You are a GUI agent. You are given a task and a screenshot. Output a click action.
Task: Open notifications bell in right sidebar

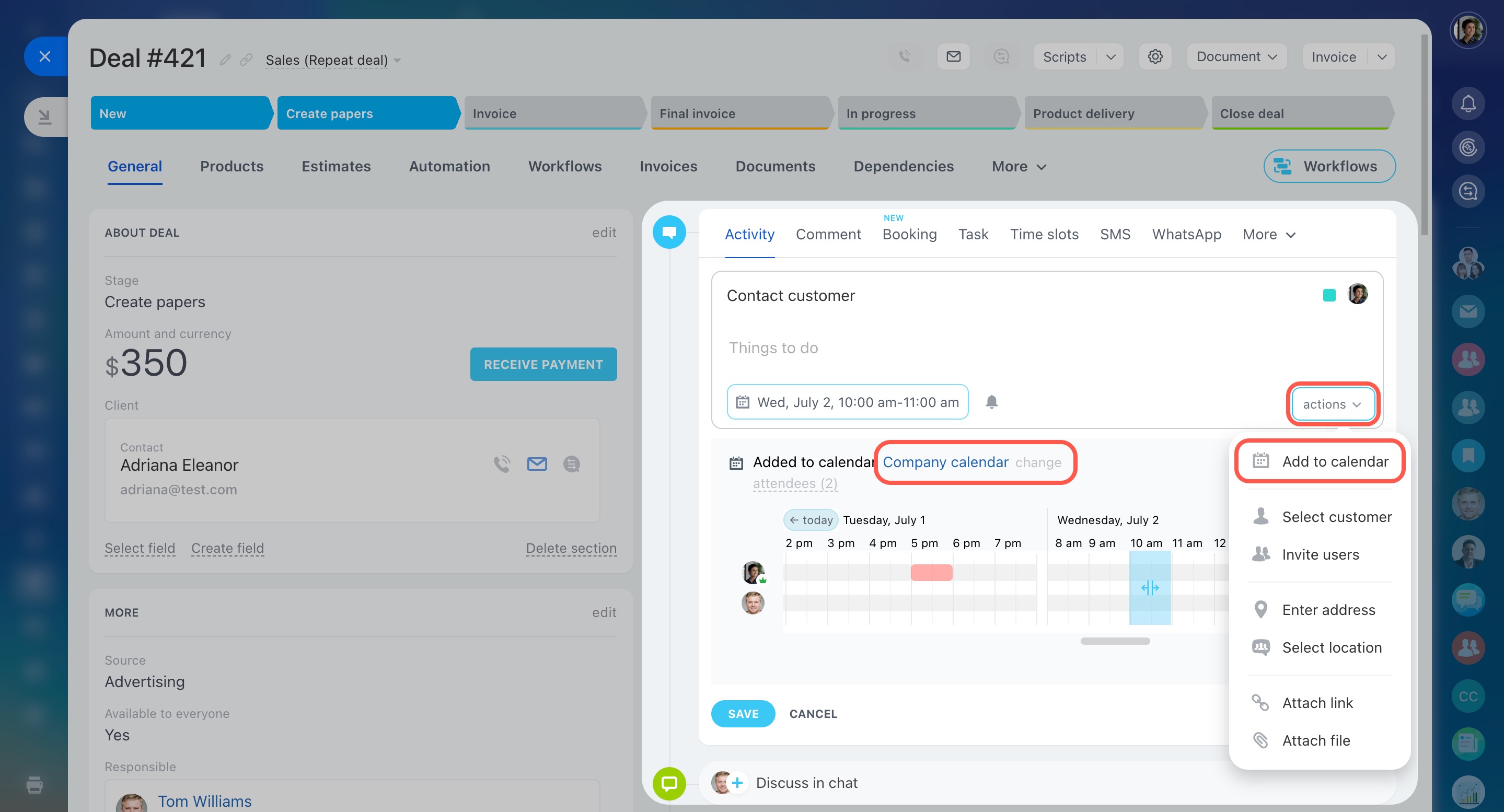(1468, 103)
